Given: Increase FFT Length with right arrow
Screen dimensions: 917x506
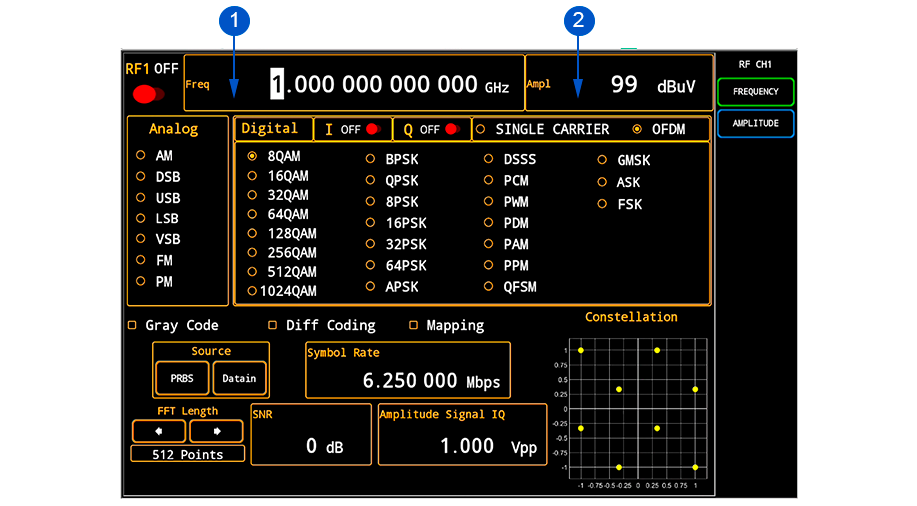Looking at the screenshot, I should click(x=216, y=431).
